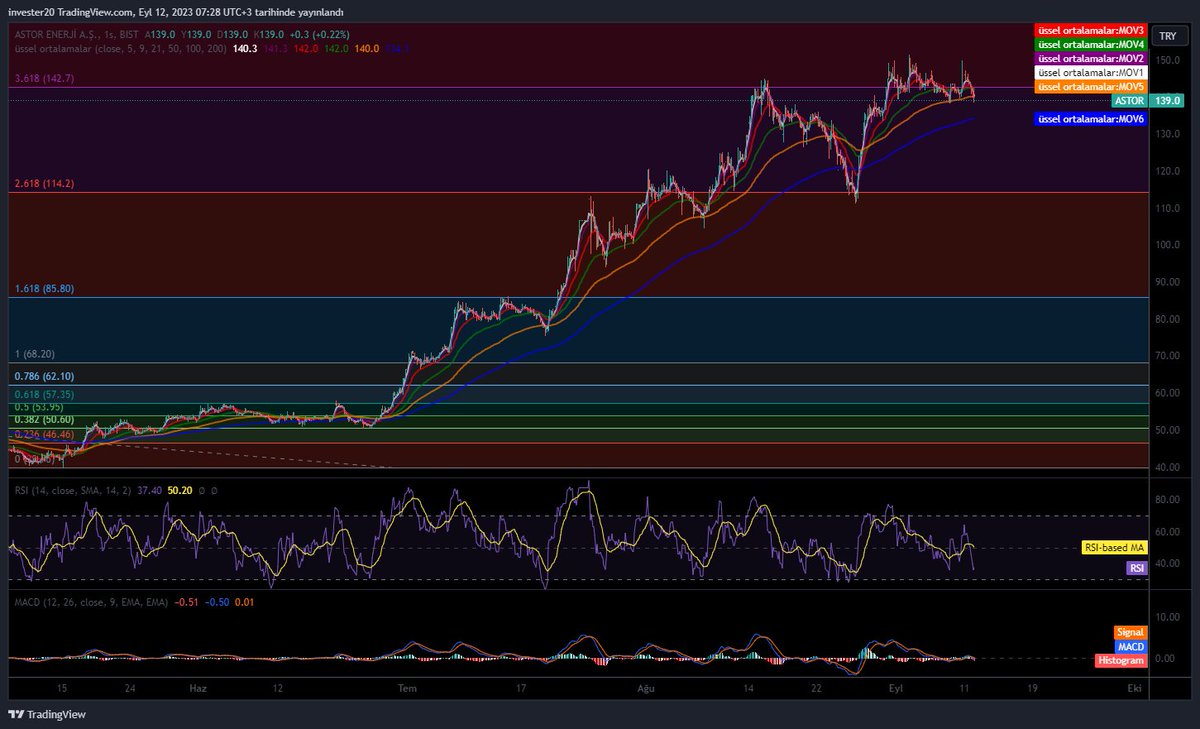
Task: Click the RSI value 37.40 in legend
Action: [151, 491]
